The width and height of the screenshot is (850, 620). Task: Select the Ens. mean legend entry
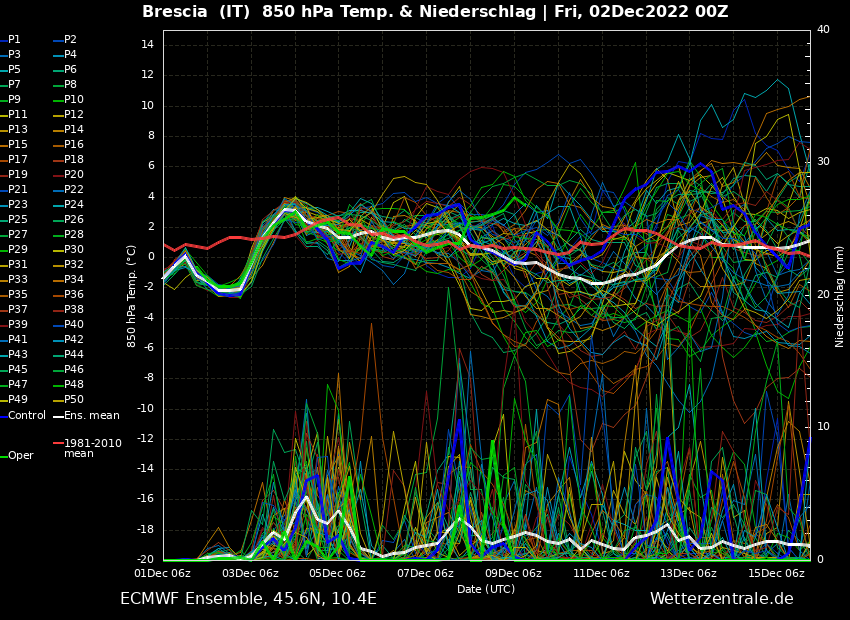pyautogui.click(x=91, y=415)
